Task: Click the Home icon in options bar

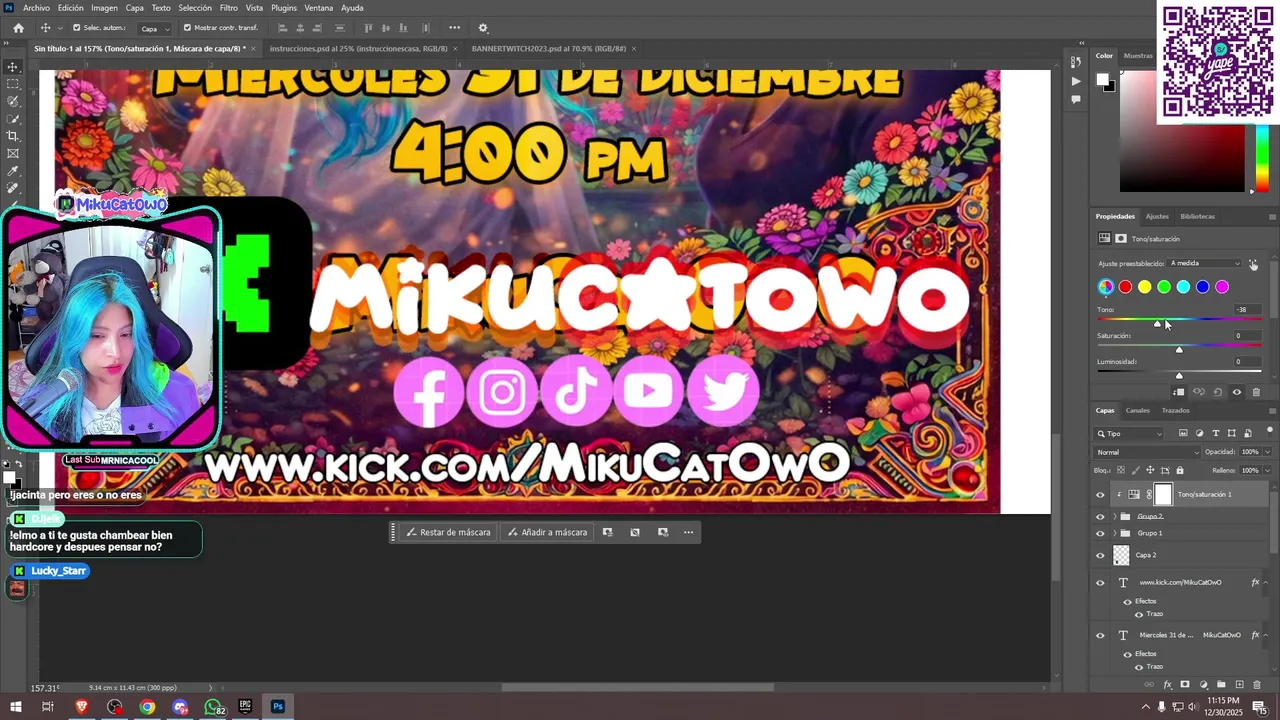Action: [x=18, y=28]
